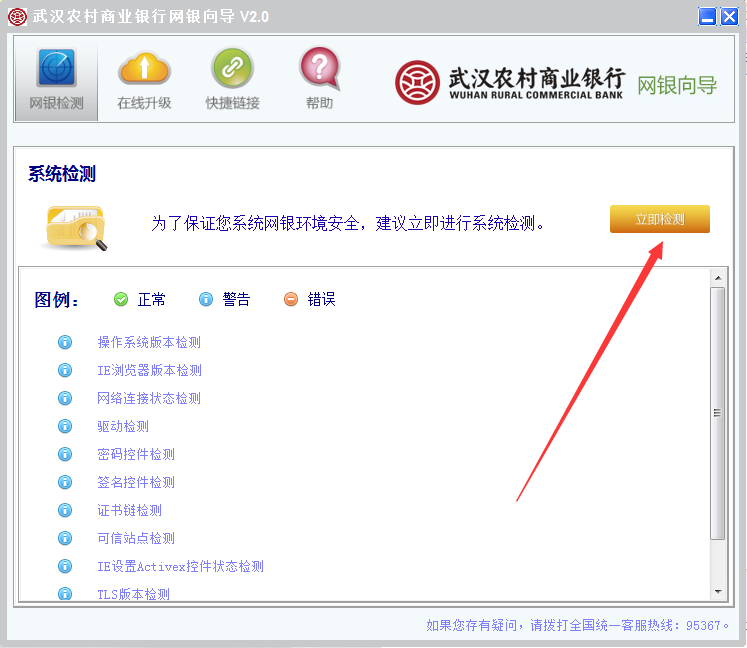Screen dimensions: 747x648
Task: Click the 网银检测 tab label
Action: pos(57,103)
